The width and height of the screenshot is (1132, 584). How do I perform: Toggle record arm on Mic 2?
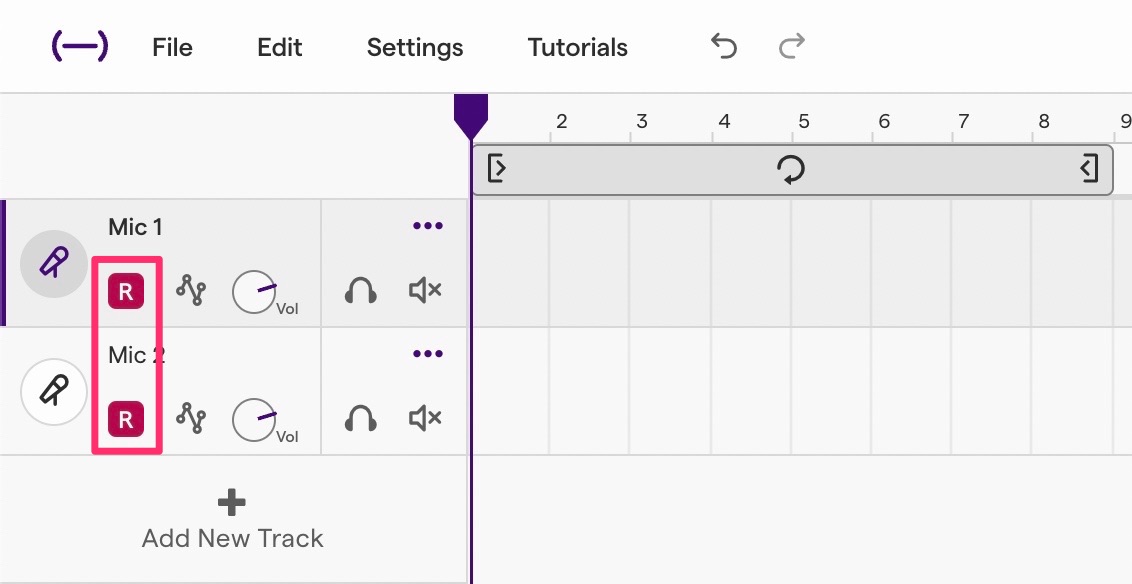click(x=126, y=419)
